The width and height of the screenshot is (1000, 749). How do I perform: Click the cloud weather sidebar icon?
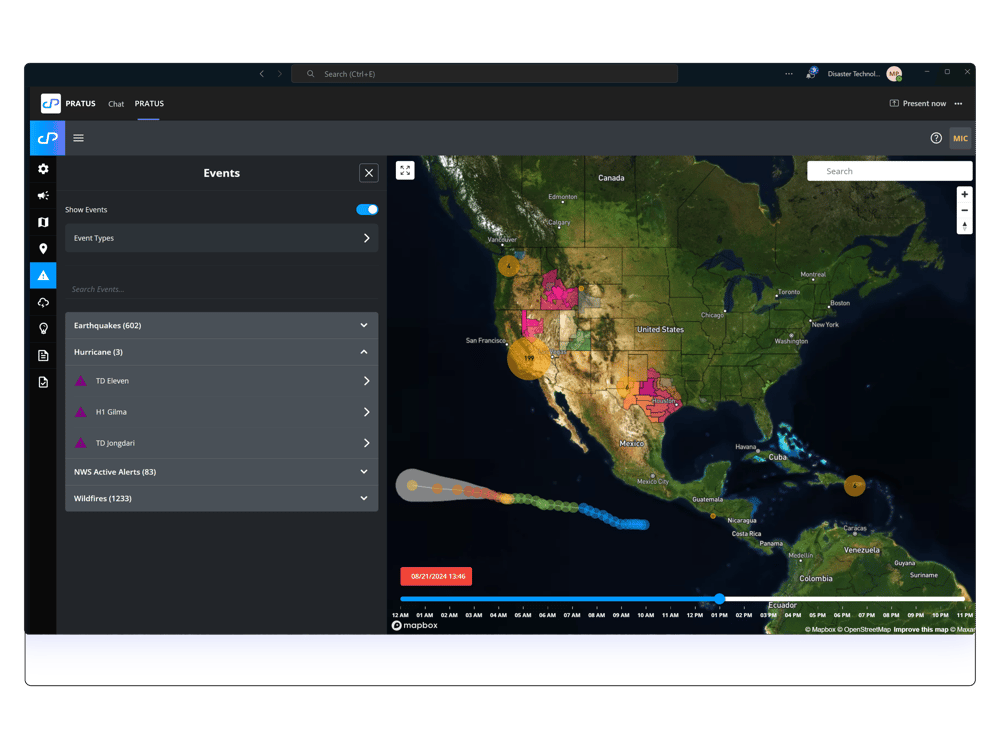(x=43, y=302)
